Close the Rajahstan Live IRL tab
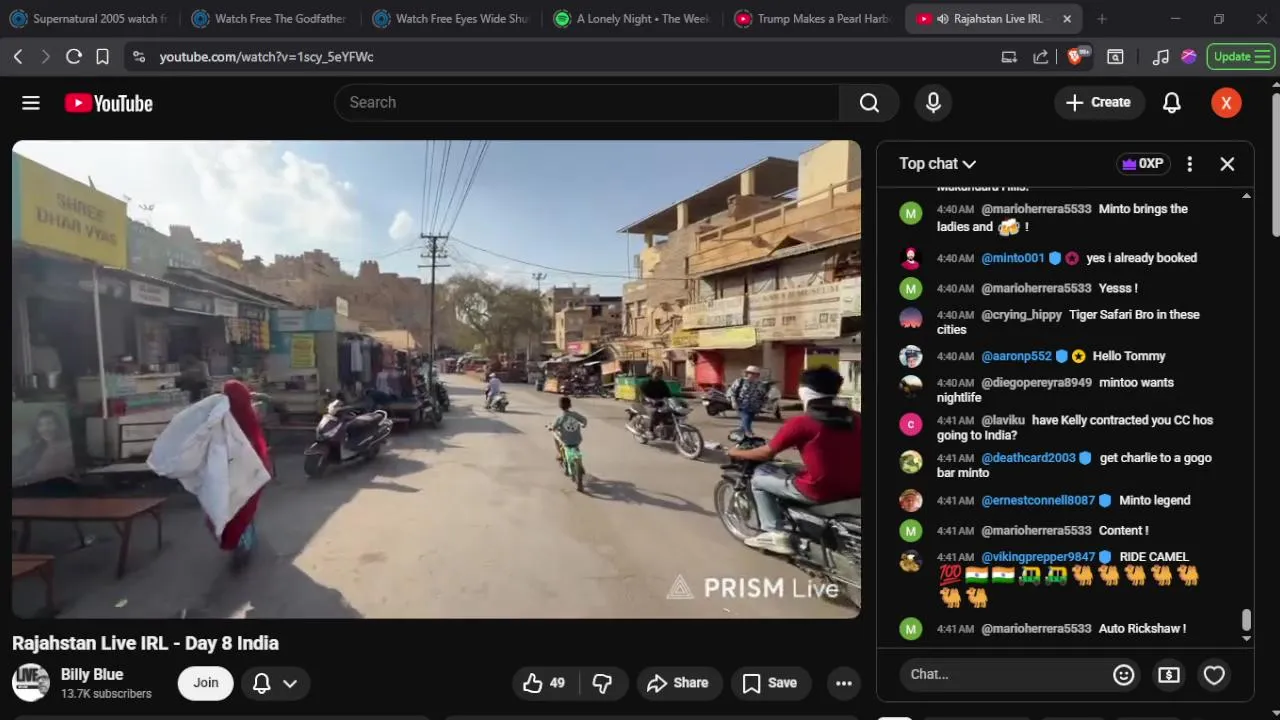This screenshot has width=1280, height=720. tap(1067, 19)
